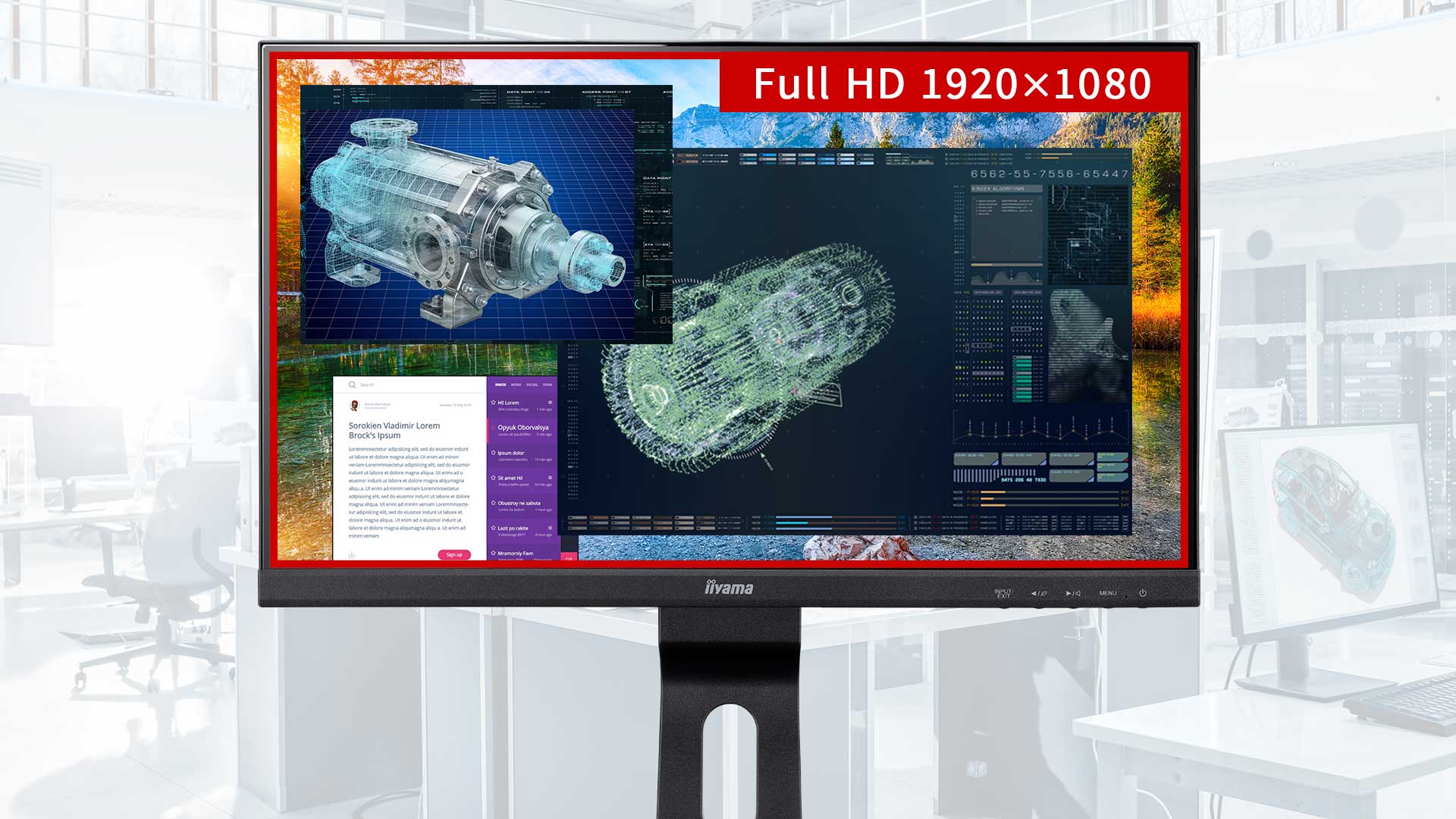Switch to the SPAM tab in the mail app
The width and height of the screenshot is (1456, 819).
click(x=548, y=384)
